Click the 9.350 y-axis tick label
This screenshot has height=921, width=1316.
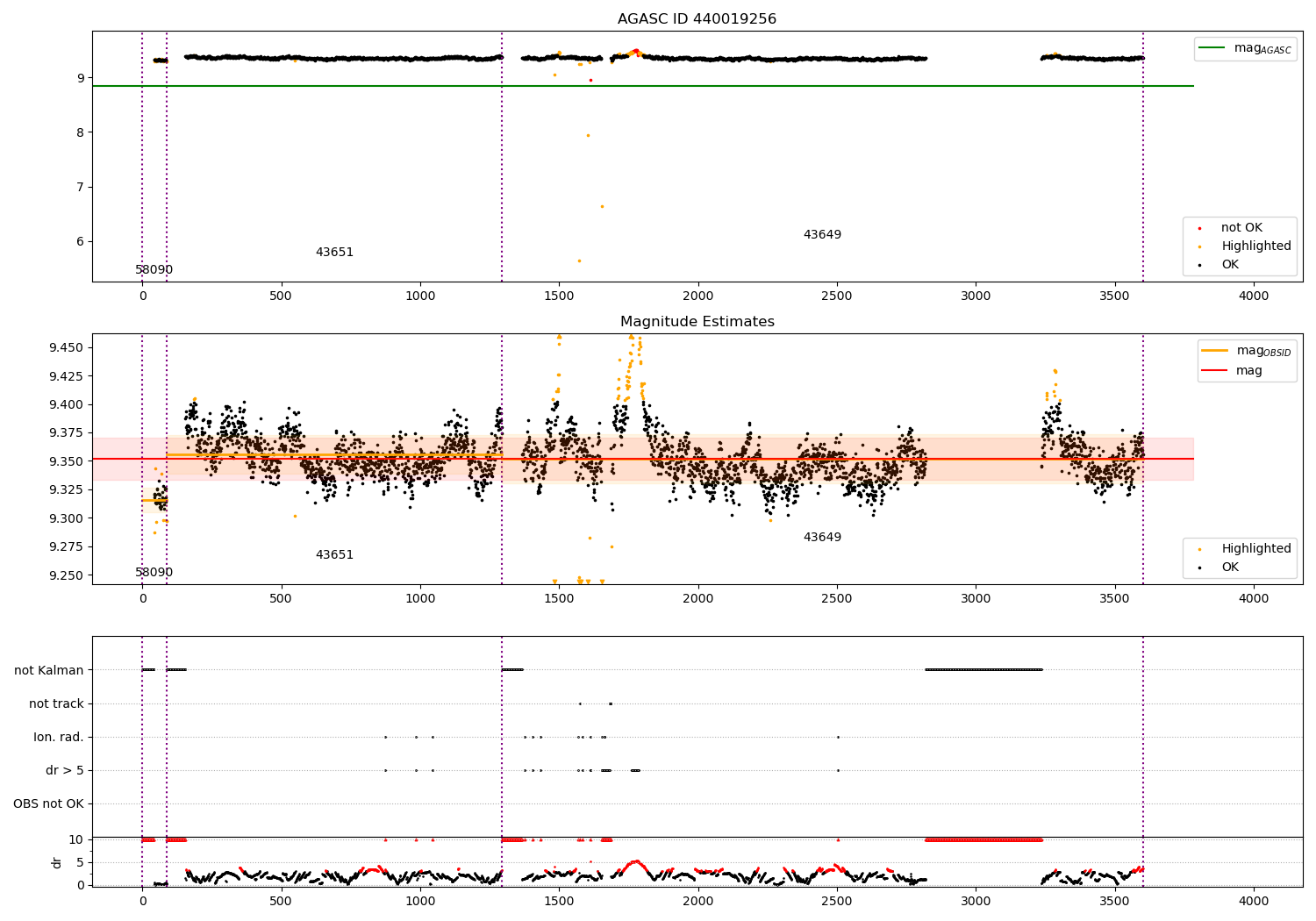[67, 462]
